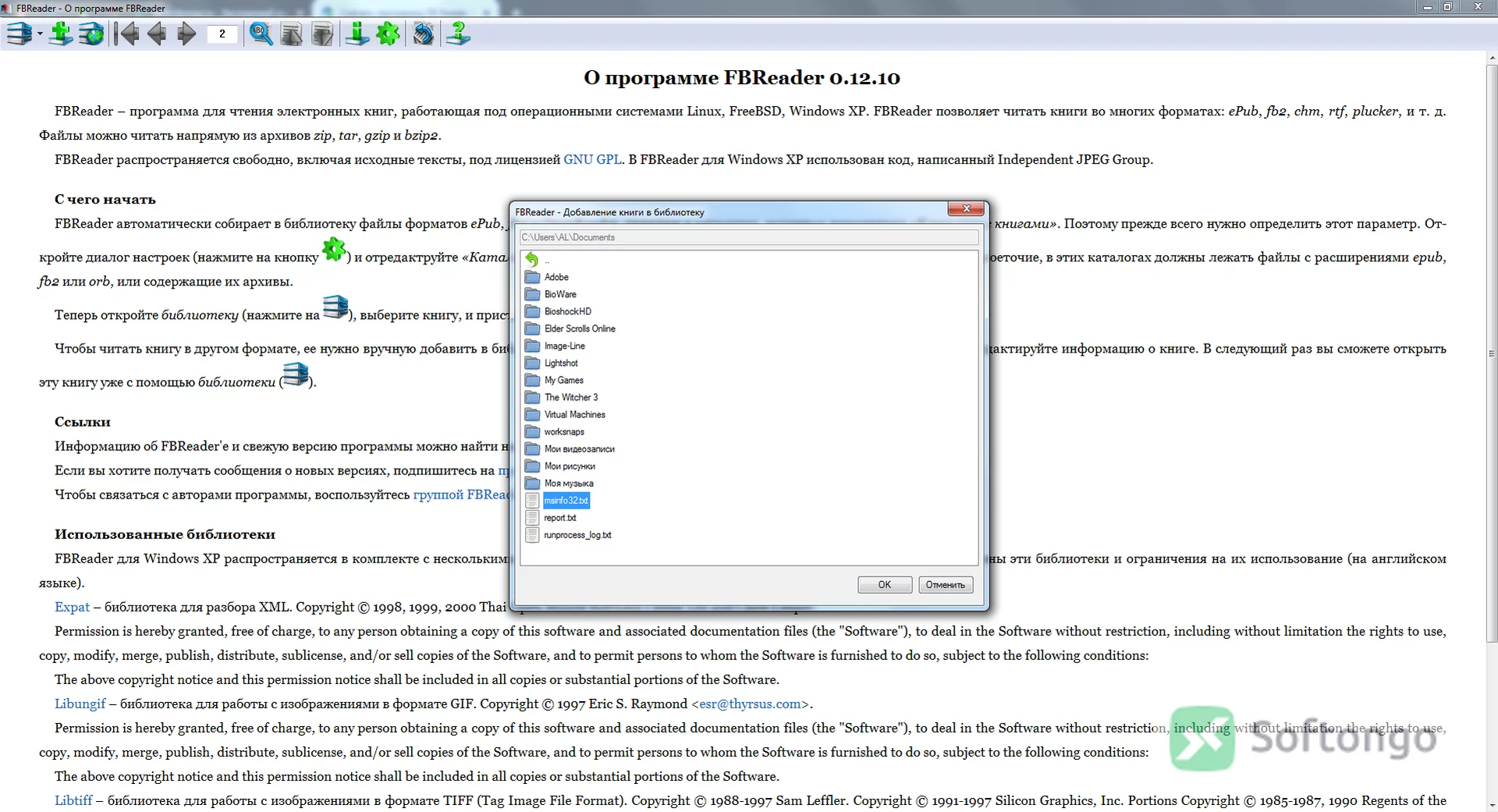
Task: Select the report.txt file
Action: [x=559, y=517]
